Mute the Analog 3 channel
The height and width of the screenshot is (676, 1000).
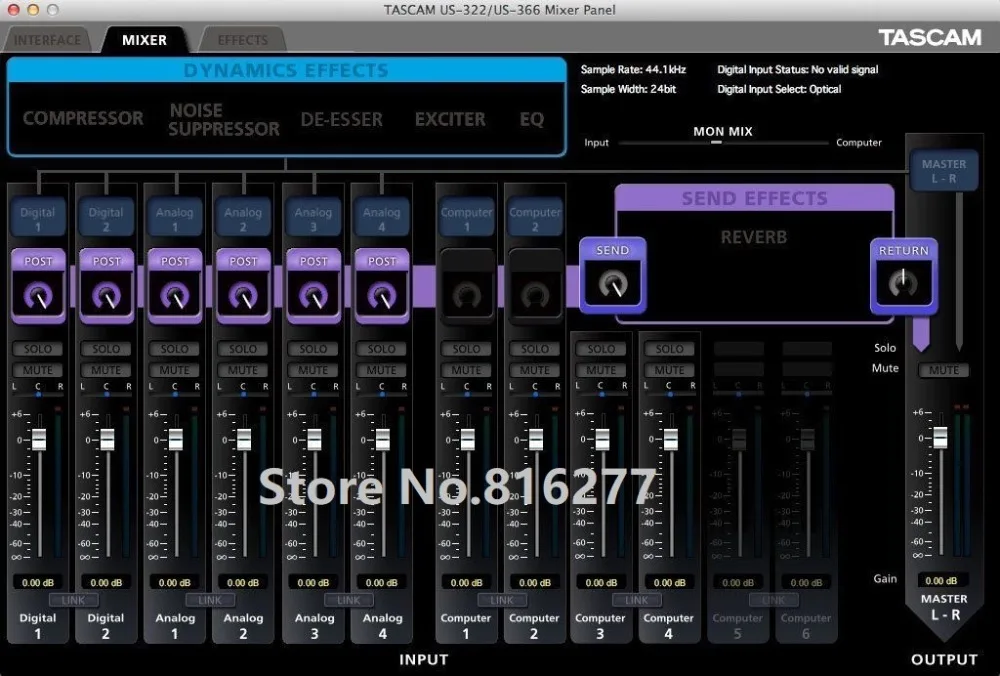pos(313,370)
